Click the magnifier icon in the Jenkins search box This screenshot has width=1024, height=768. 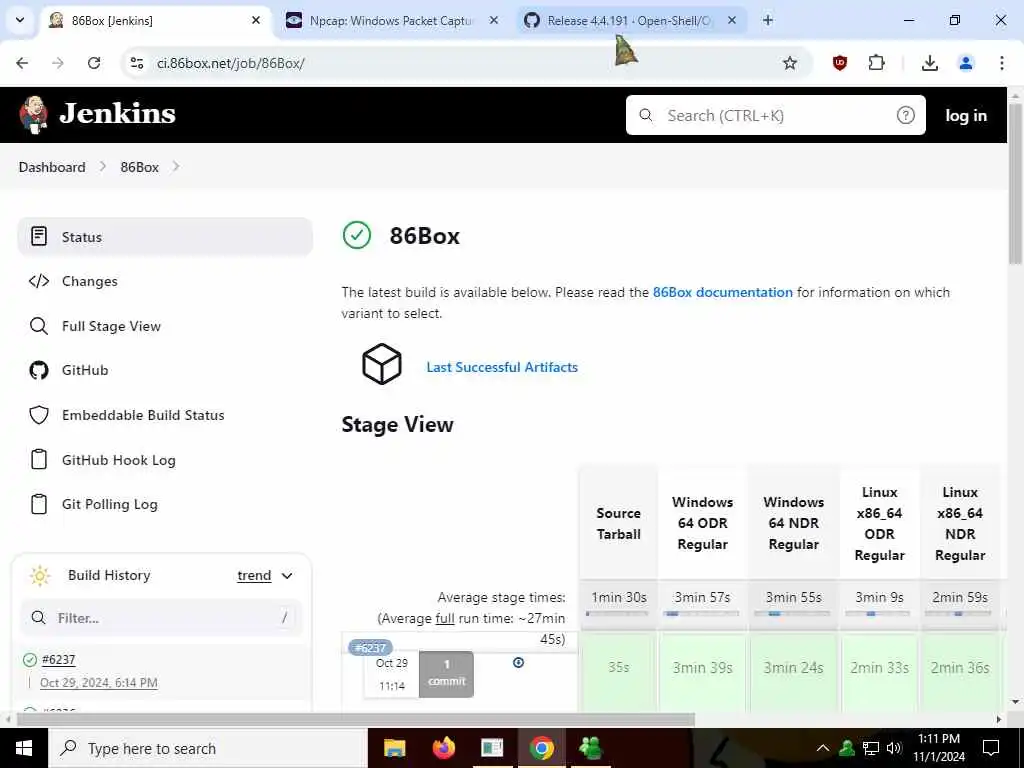point(646,116)
